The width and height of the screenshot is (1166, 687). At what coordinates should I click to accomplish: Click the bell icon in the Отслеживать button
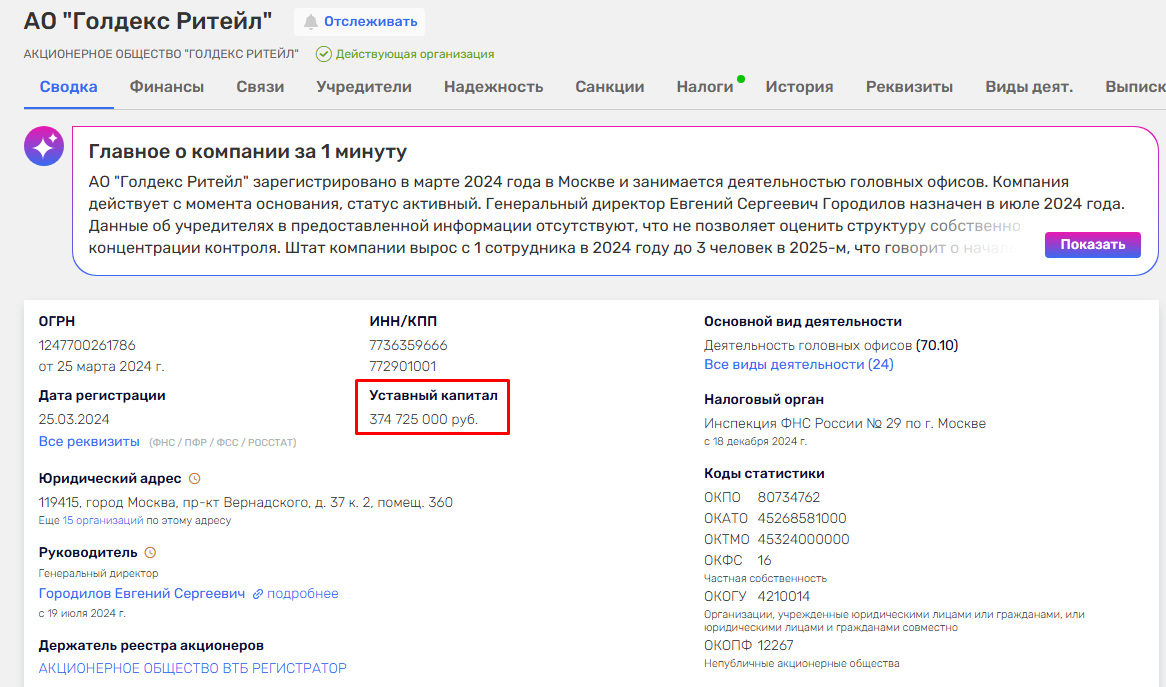point(310,22)
